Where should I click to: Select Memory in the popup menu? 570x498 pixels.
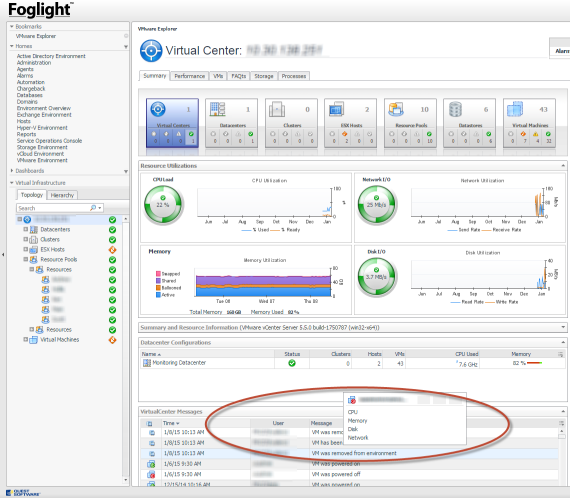coord(357,421)
